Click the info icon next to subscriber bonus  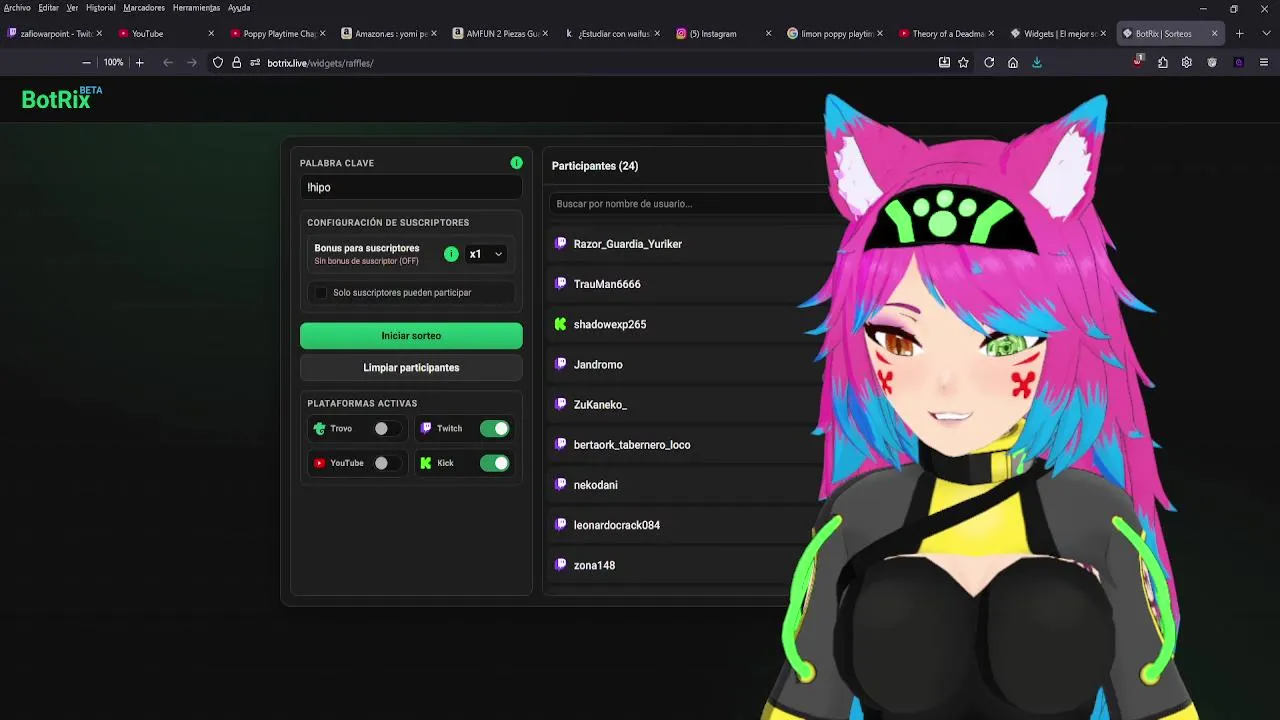point(451,254)
